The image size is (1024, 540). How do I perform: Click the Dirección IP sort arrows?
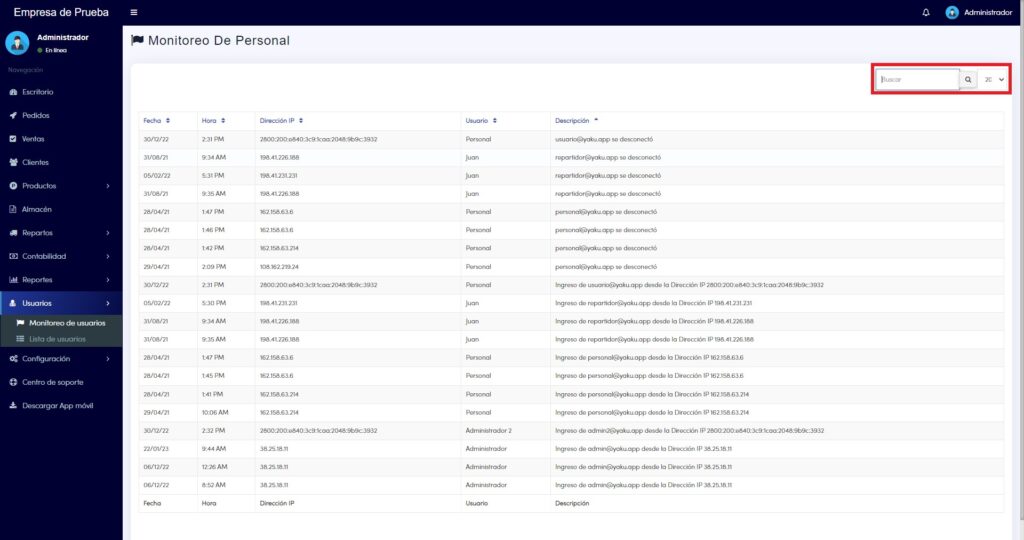(x=301, y=121)
